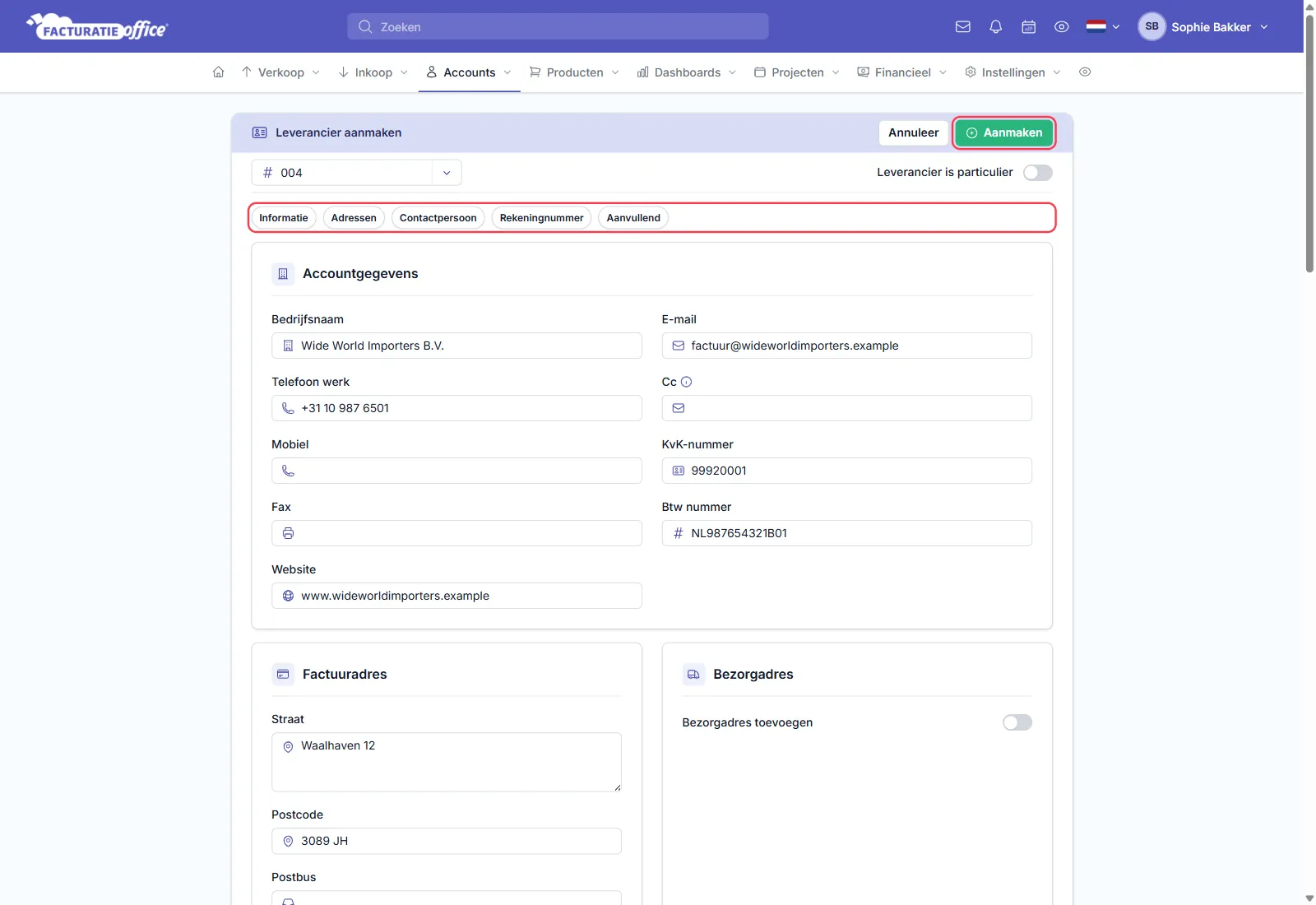Click the Annuleer button
1316x905 pixels.
pos(913,132)
